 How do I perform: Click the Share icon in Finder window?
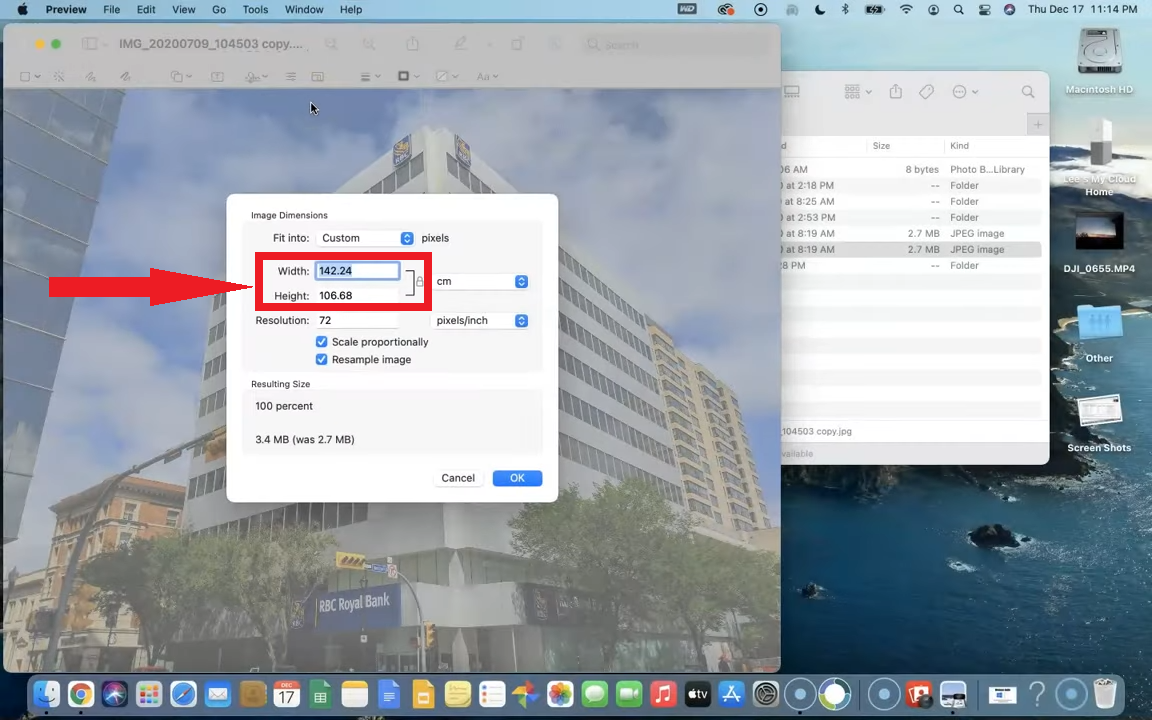[895, 92]
